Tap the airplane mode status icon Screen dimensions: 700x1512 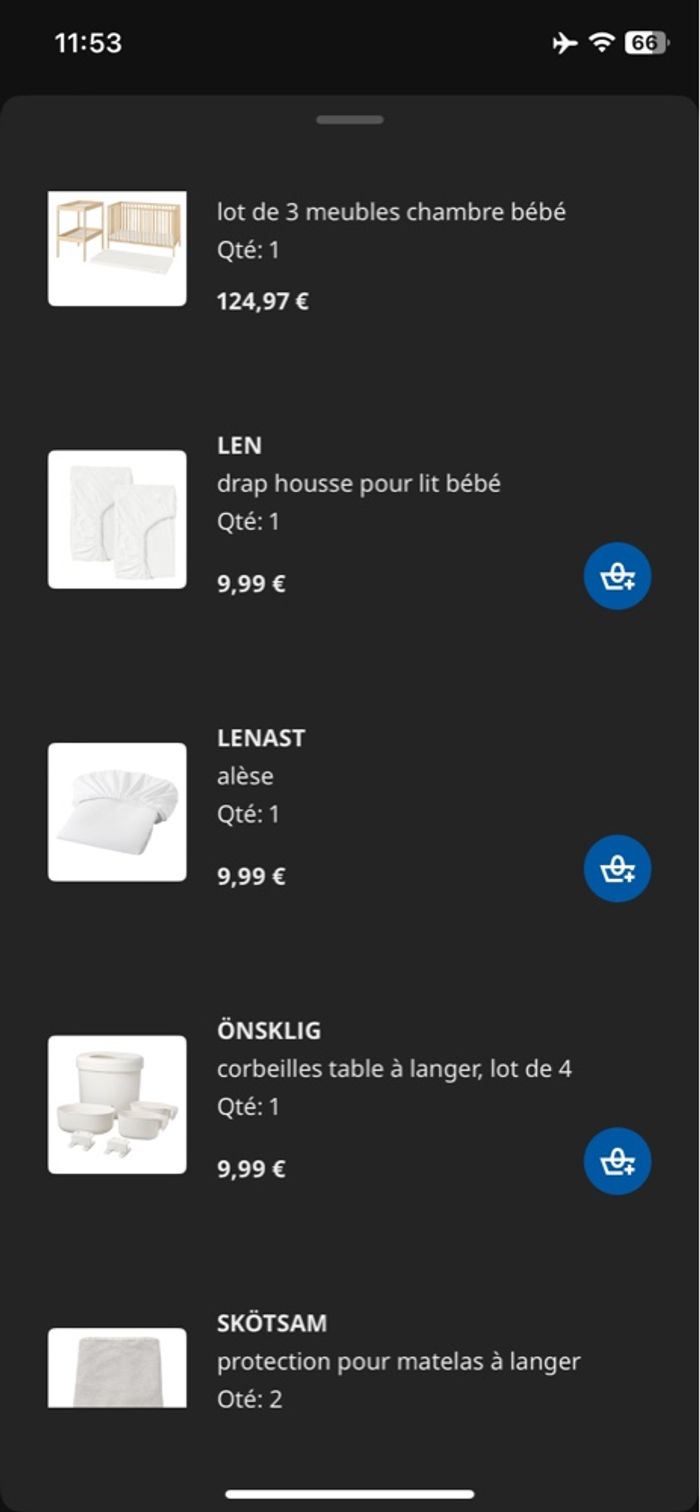pos(564,43)
